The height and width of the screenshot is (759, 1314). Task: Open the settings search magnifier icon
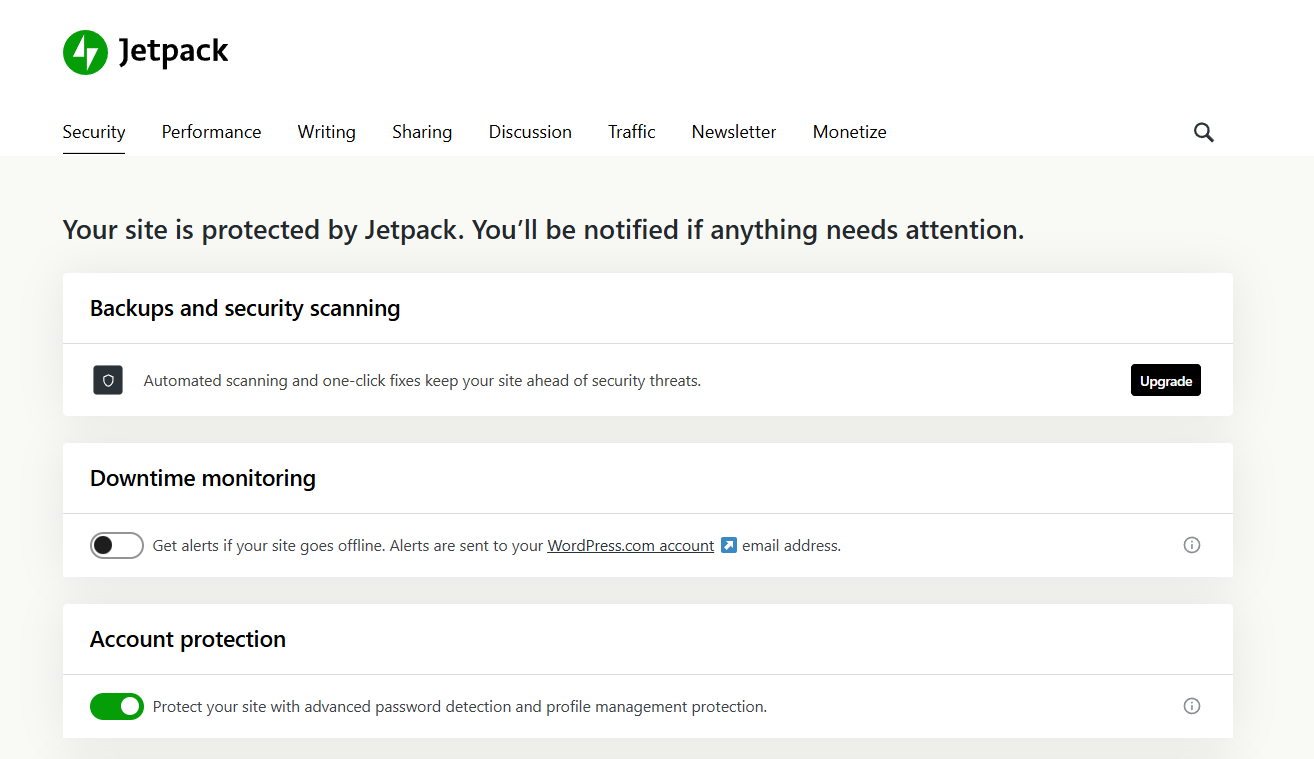(x=1204, y=132)
